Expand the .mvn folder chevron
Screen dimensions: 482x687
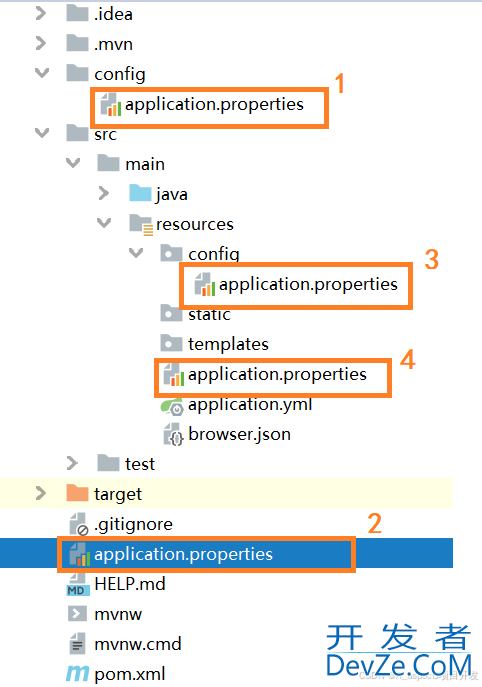[x=41, y=43]
